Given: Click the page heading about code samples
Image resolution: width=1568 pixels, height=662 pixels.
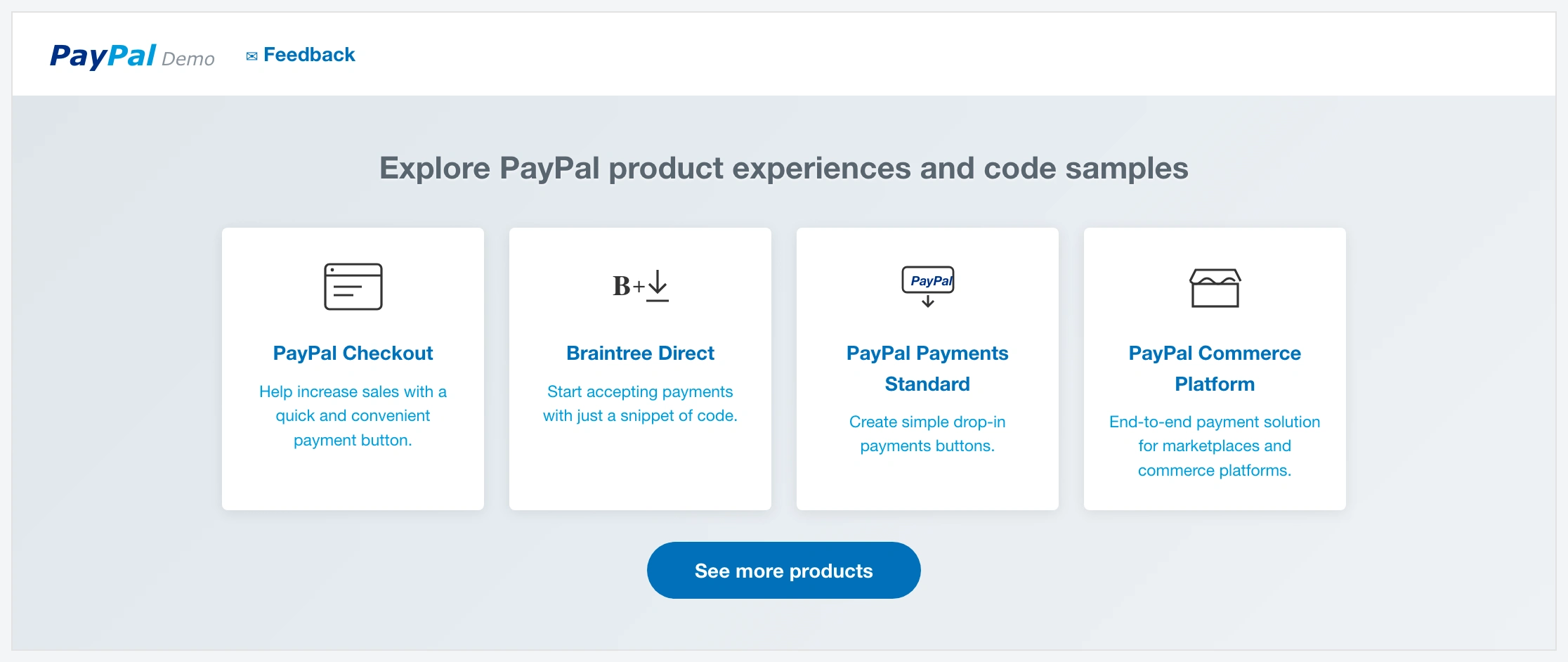Looking at the screenshot, I should pos(784,168).
